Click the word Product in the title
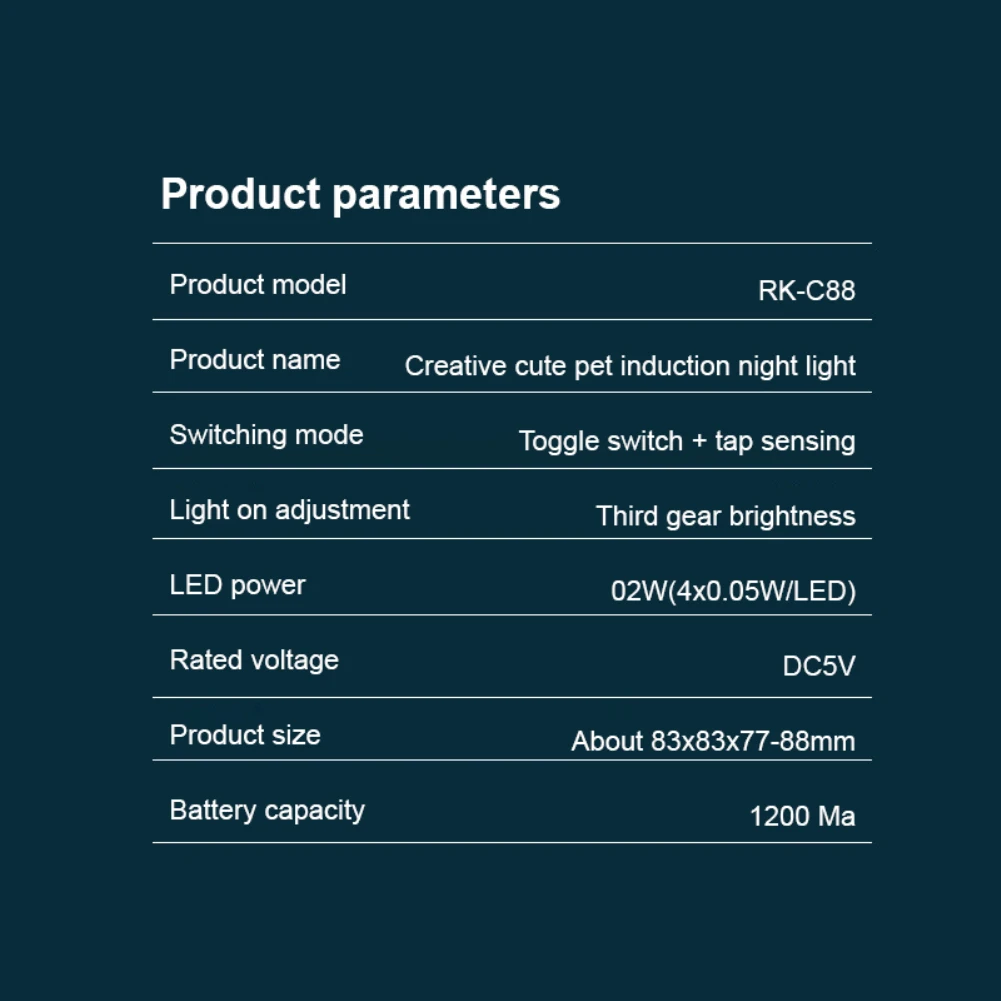1001x1001 pixels. pyautogui.click(x=241, y=193)
